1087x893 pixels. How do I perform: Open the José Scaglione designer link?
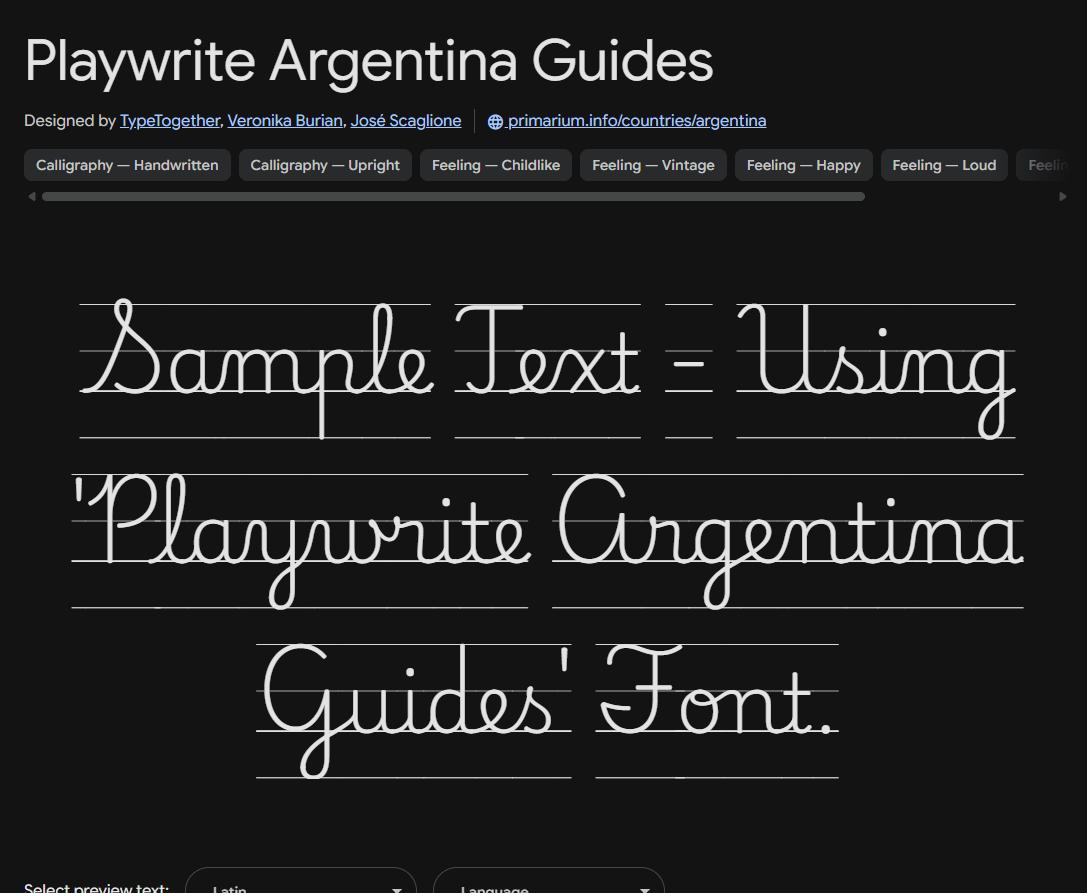(x=406, y=121)
